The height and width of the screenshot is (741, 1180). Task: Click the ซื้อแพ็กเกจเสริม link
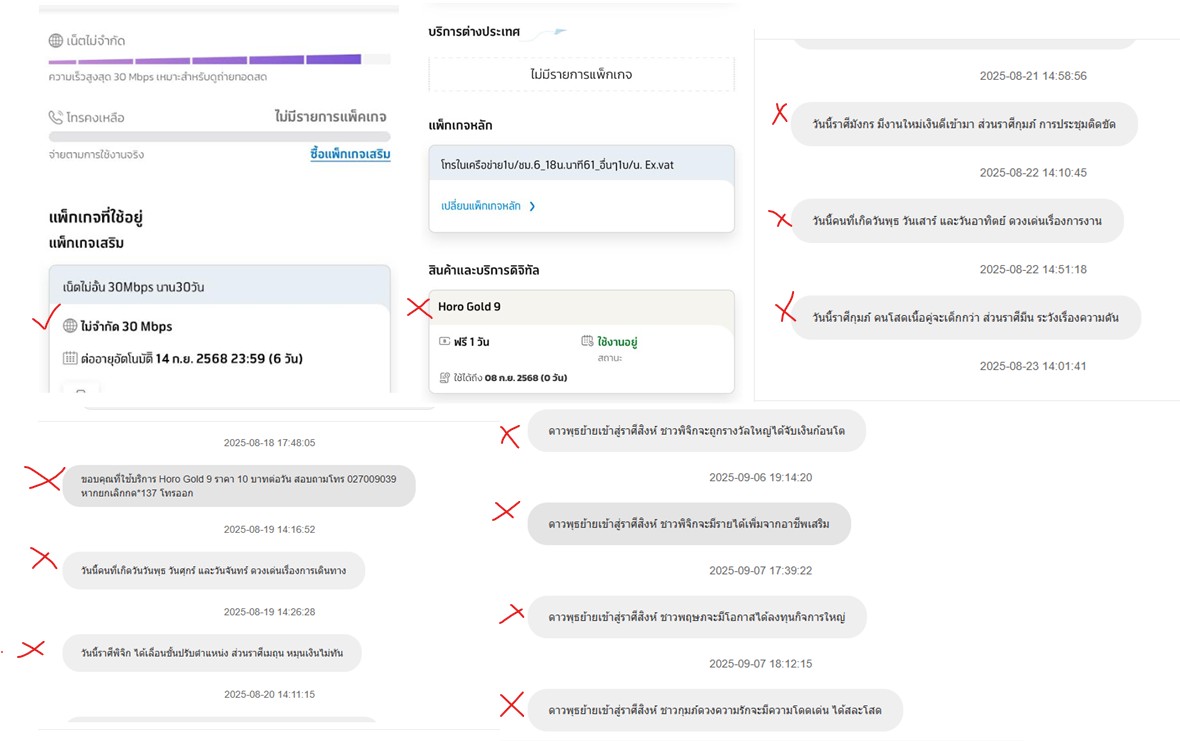350,153
